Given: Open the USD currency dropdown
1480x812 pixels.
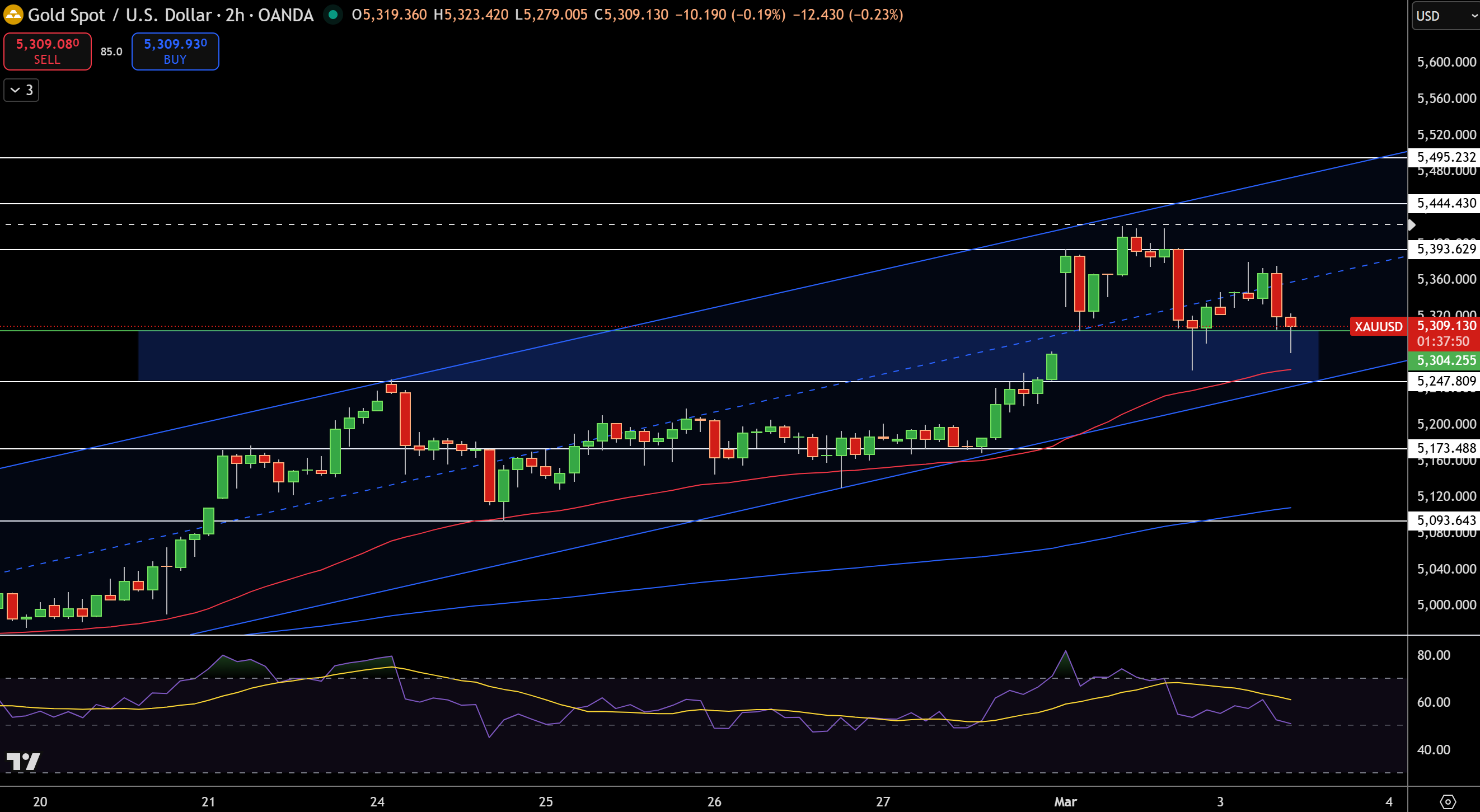Looking at the screenshot, I should tap(1446, 16).
